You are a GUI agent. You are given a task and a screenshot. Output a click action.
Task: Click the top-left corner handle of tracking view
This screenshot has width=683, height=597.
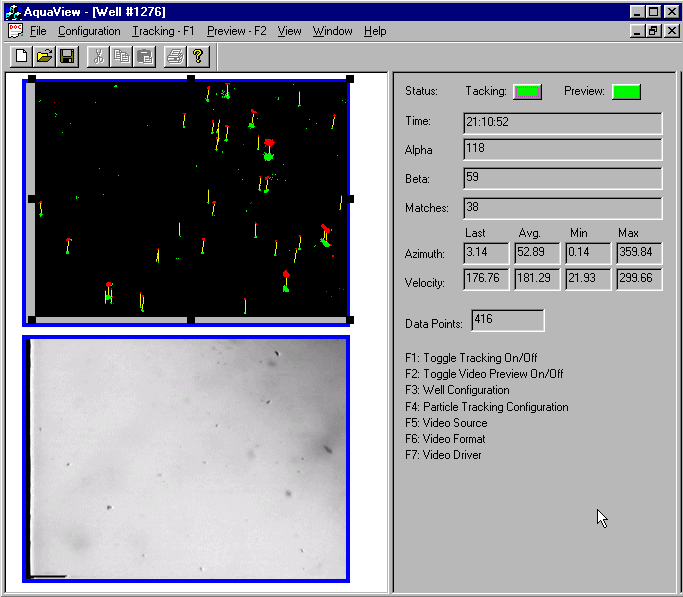tap(32, 79)
